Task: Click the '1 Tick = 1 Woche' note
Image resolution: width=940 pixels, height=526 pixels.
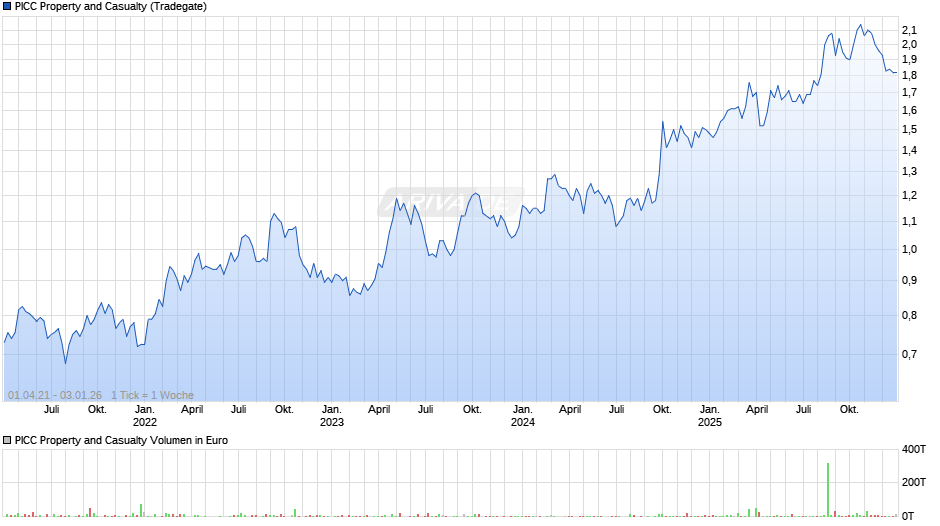Action: 152,395
